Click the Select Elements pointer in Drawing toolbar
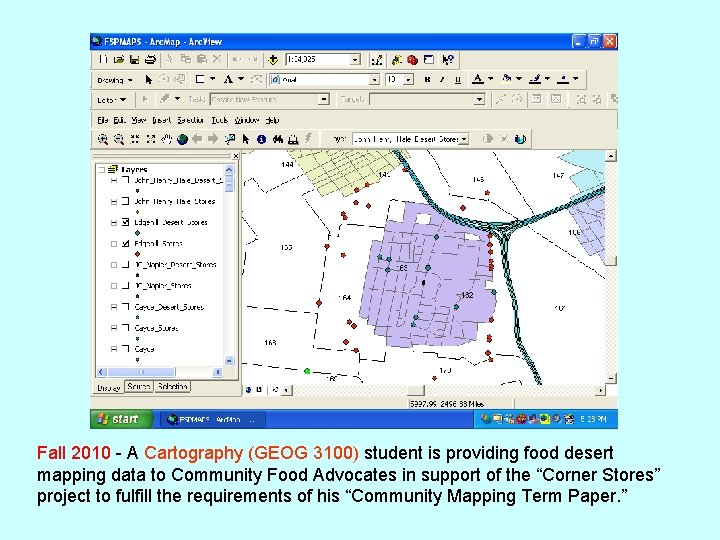This screenshot has width=720, height=540. tap(148, 79)
